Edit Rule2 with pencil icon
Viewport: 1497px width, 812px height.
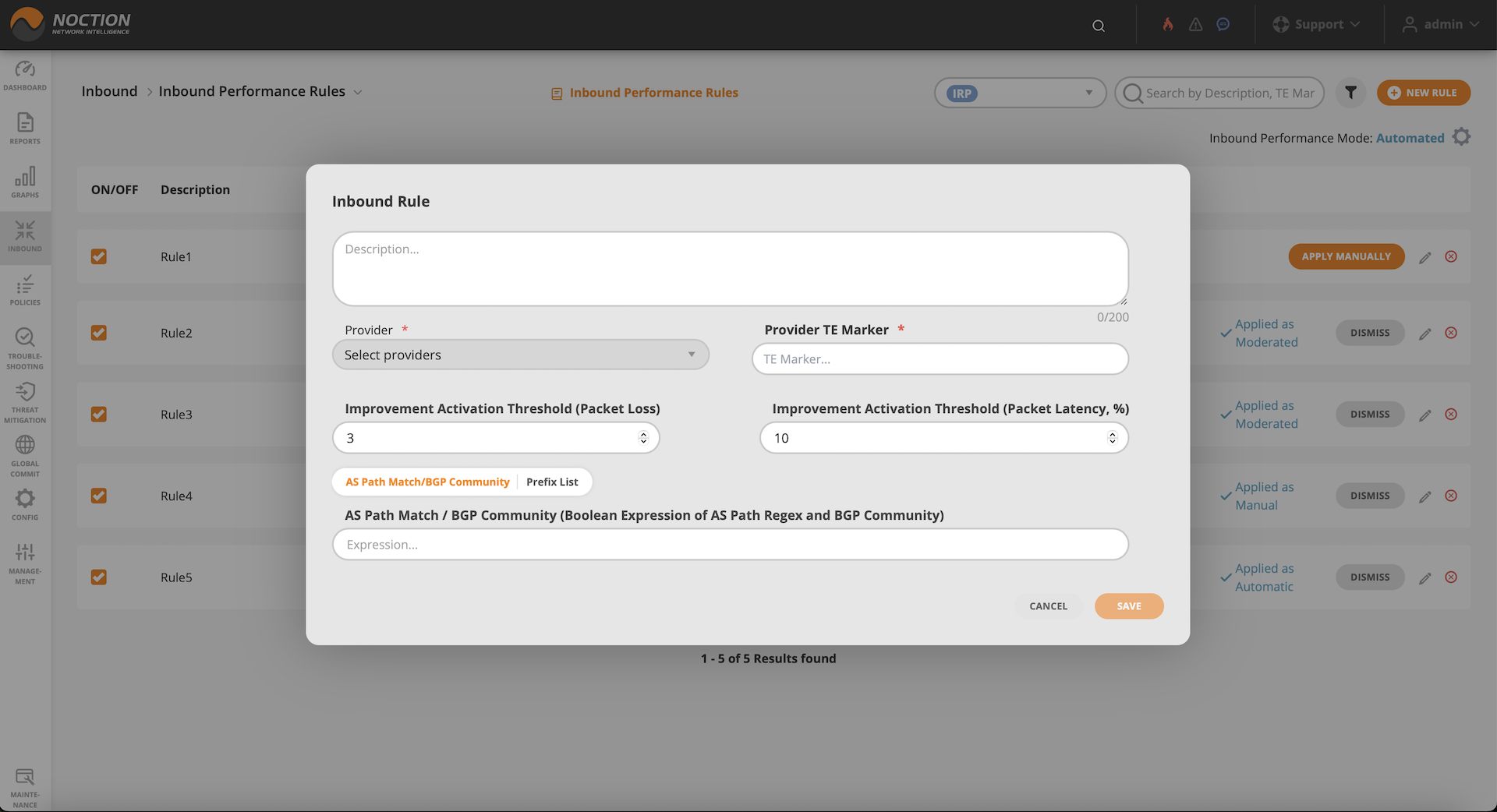click(1425, 334)
